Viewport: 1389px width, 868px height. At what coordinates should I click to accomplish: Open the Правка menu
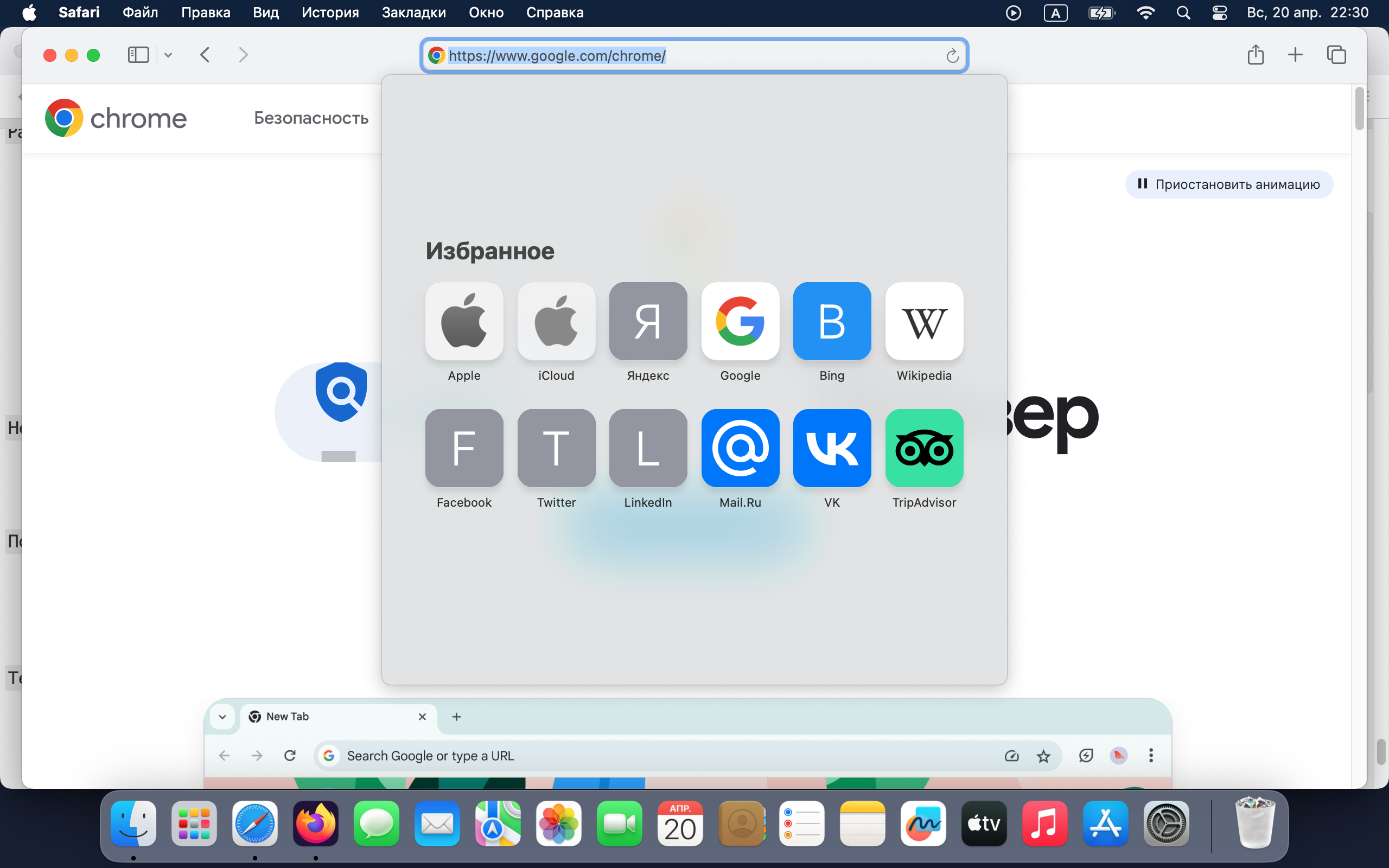click(206, 12)
